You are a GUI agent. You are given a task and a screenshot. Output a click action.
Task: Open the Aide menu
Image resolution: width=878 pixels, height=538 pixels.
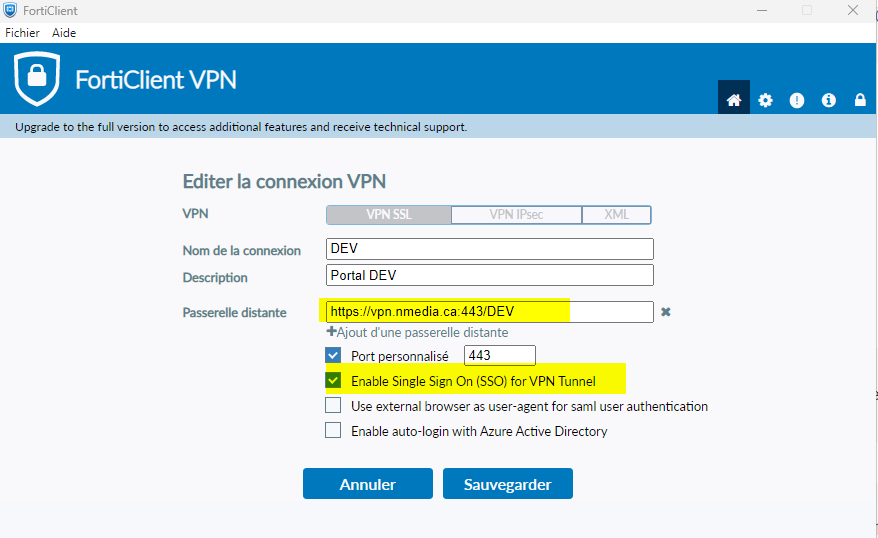64,33
